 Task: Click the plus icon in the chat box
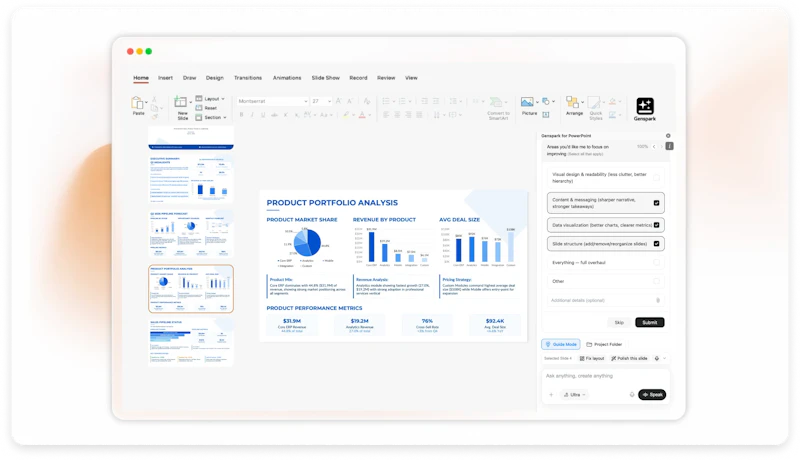[x=551, y=395]
